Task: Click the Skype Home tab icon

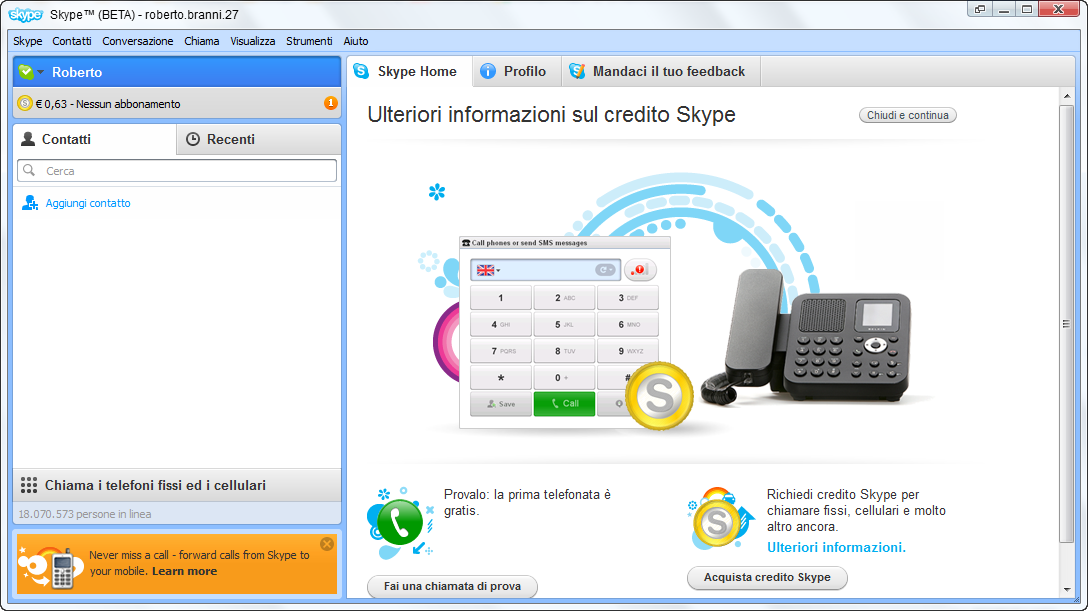Action: point(361,71)
